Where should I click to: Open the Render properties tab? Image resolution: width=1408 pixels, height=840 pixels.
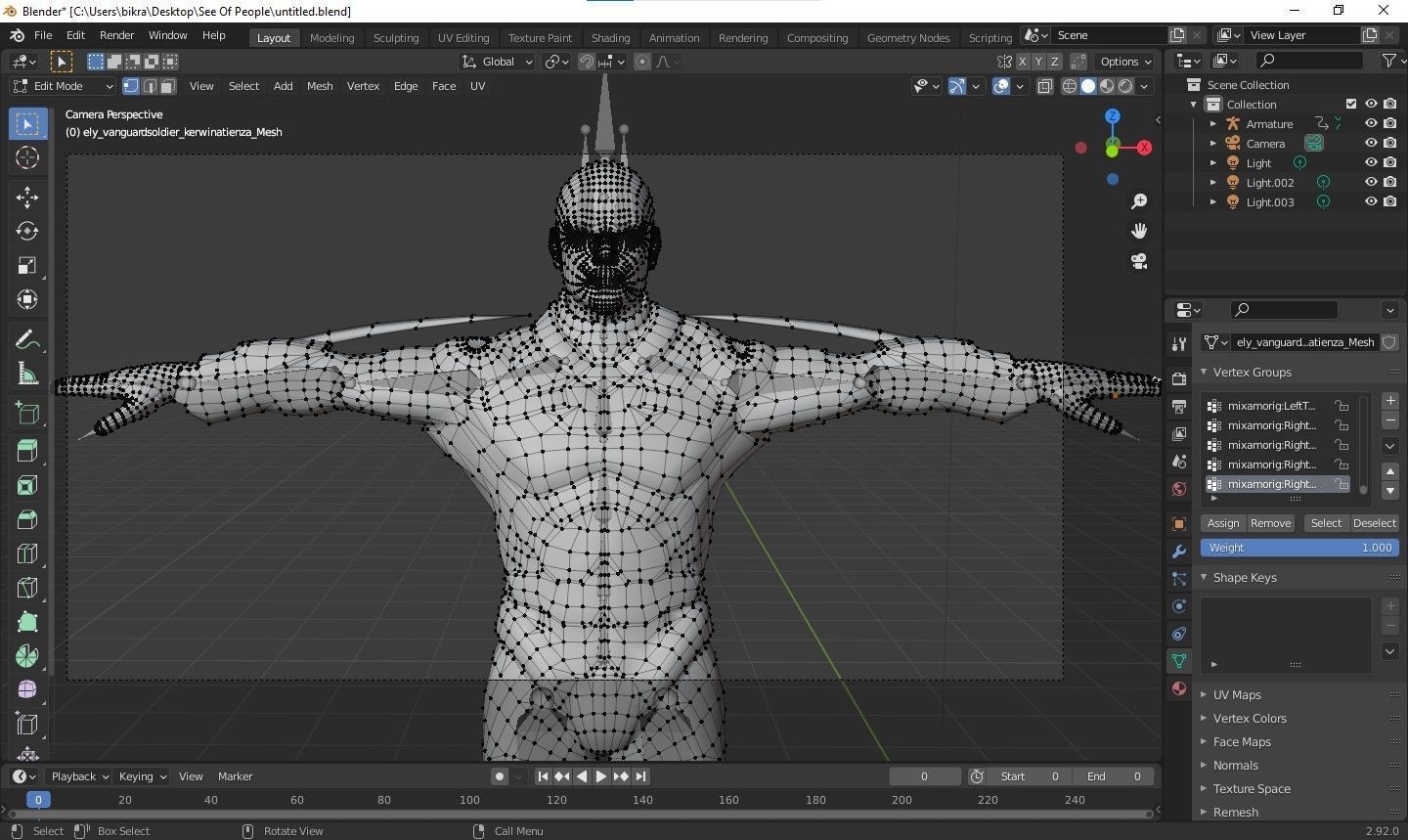point(1179,378)
